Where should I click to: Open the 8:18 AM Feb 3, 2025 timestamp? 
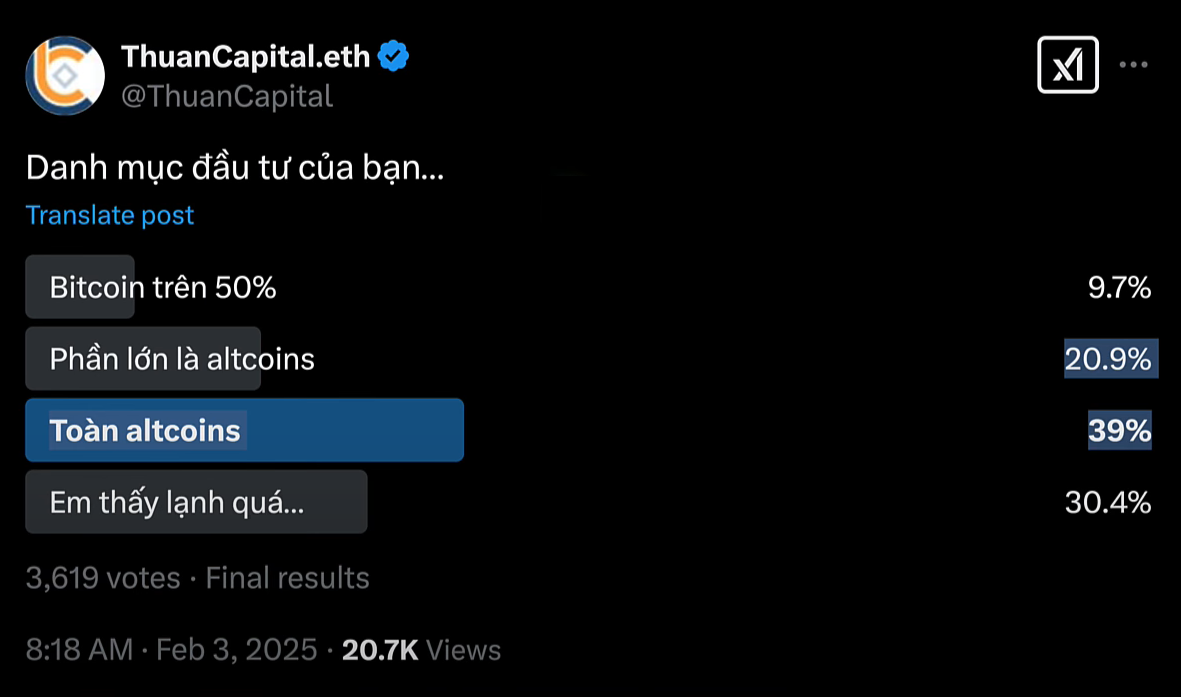(171, 650)
